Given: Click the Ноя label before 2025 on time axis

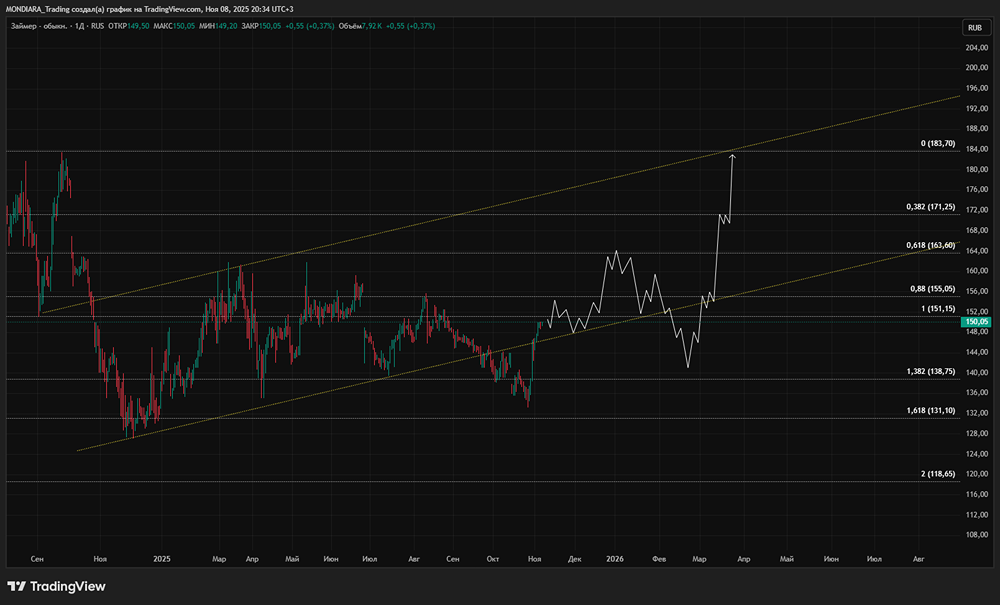Looking at the screenshot, I should pyautogui.click(x=98, y=557).
